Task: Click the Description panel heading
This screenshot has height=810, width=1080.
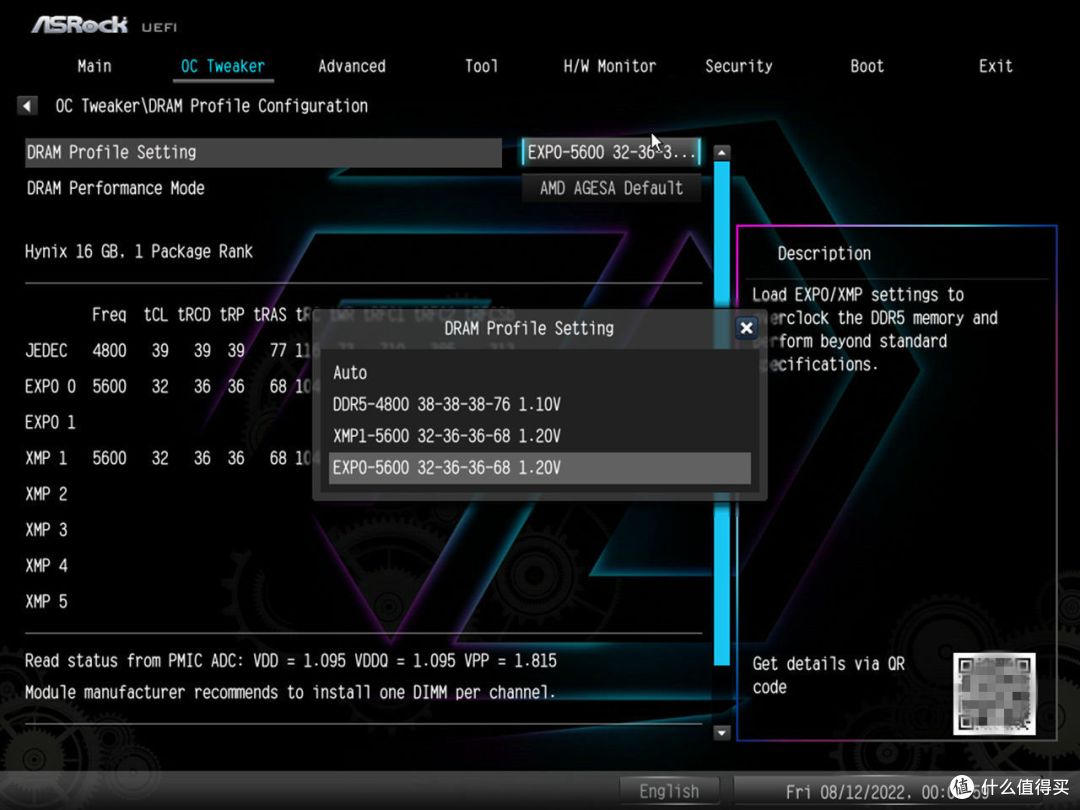Action: [824, 253]
